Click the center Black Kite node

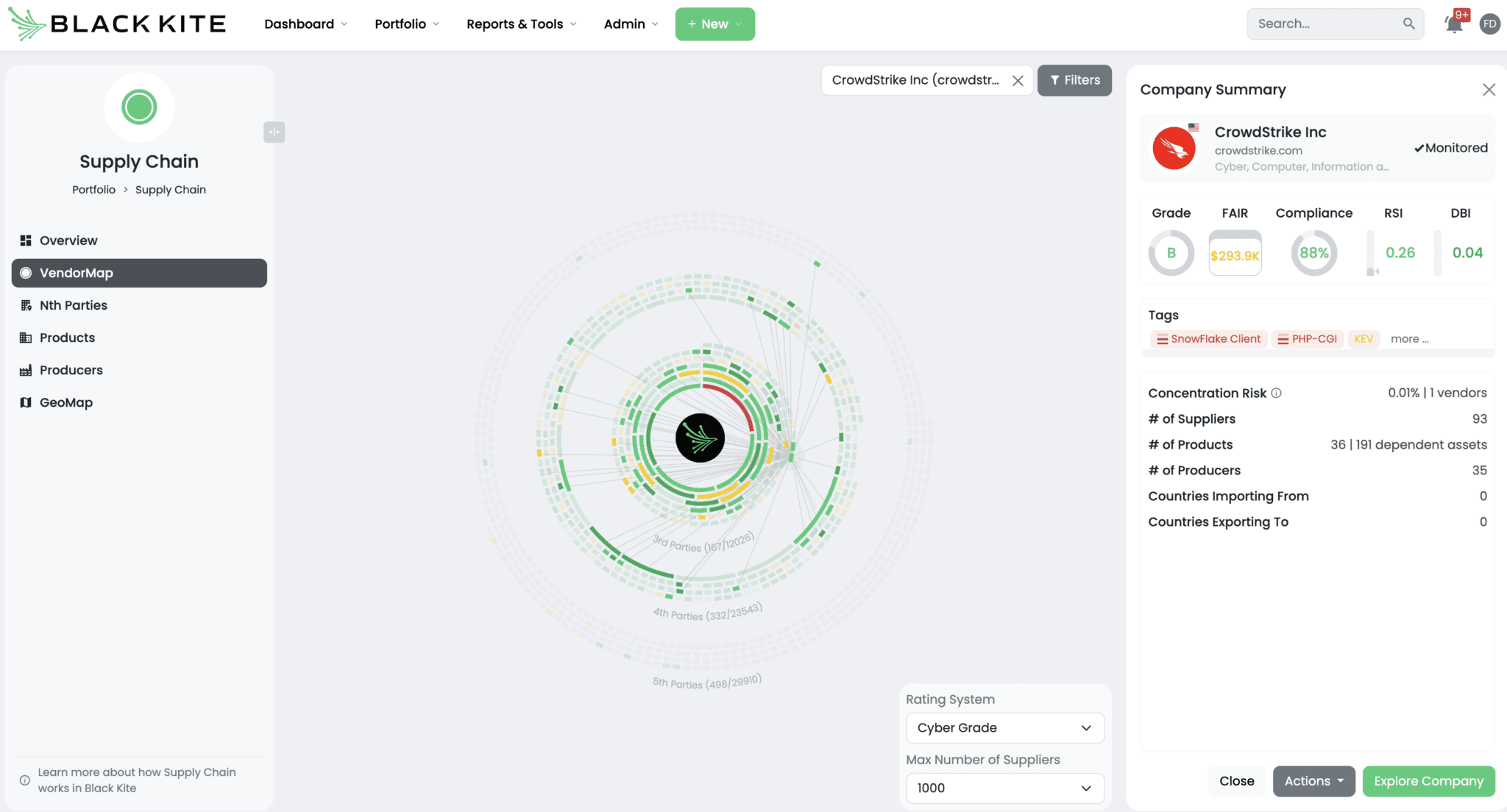700,438
